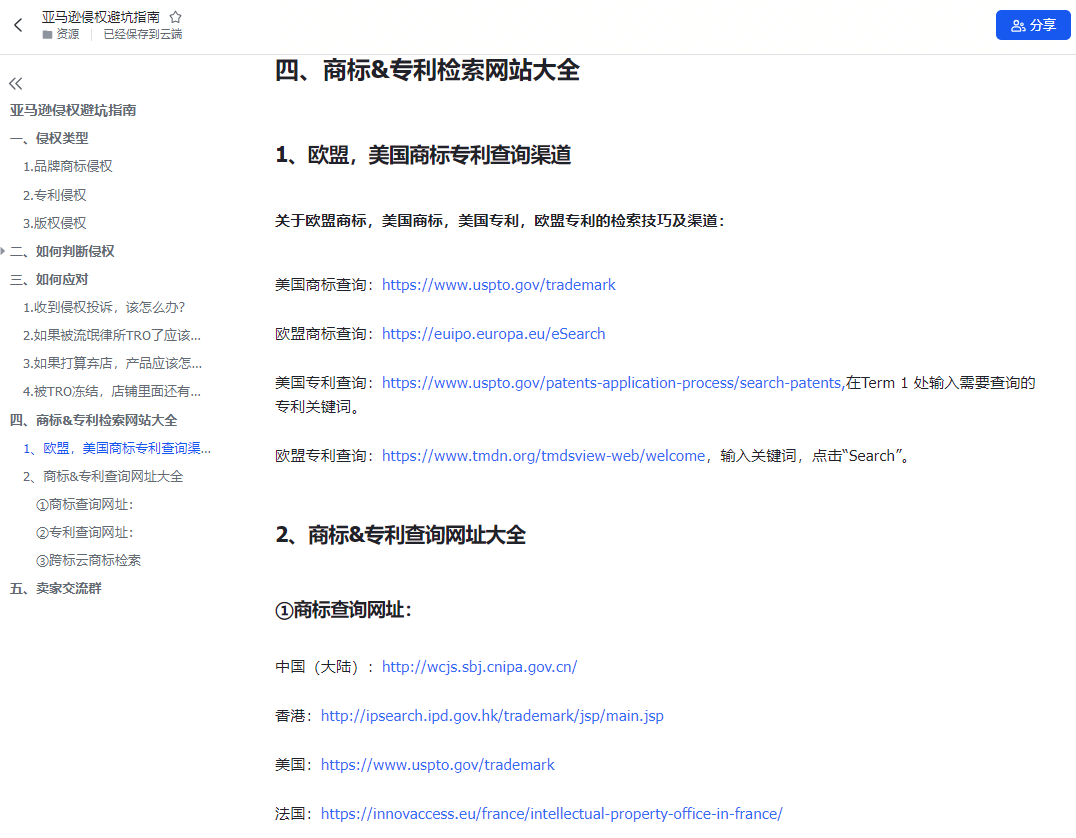The width and height of the screenshot is (1076, 838).
Task: Open the EUIPO eSearch link
Action: point(493,333)
